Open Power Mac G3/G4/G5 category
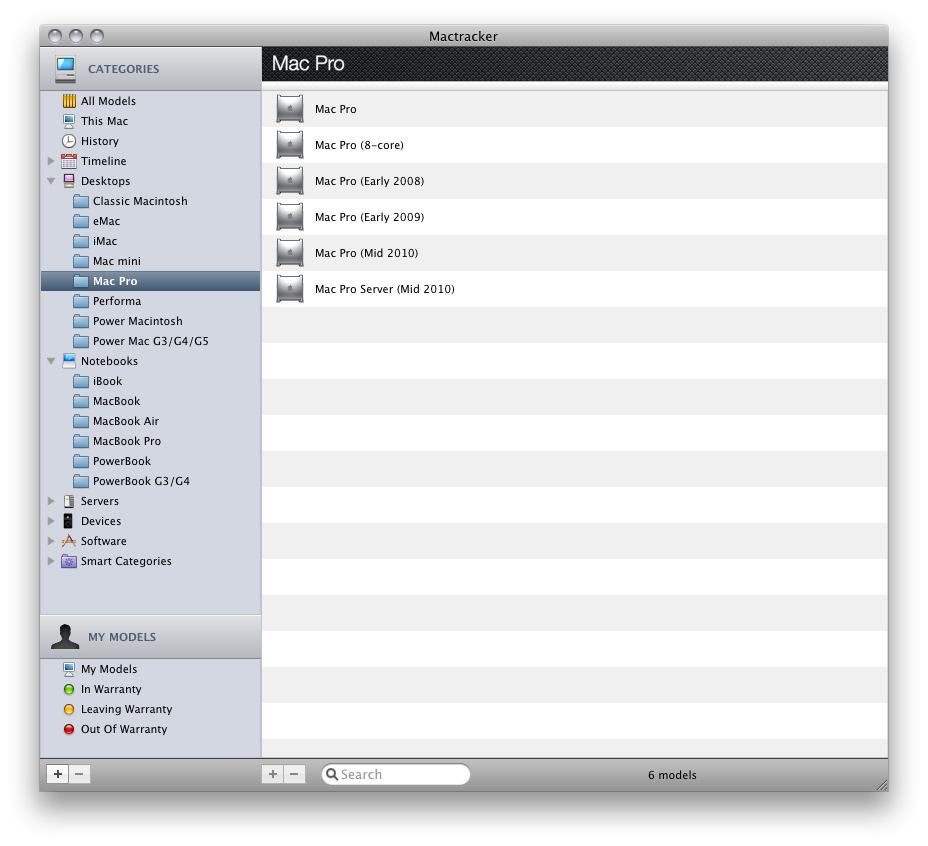Viewport: 928px width, 846px height. click(x=150, y=342)
